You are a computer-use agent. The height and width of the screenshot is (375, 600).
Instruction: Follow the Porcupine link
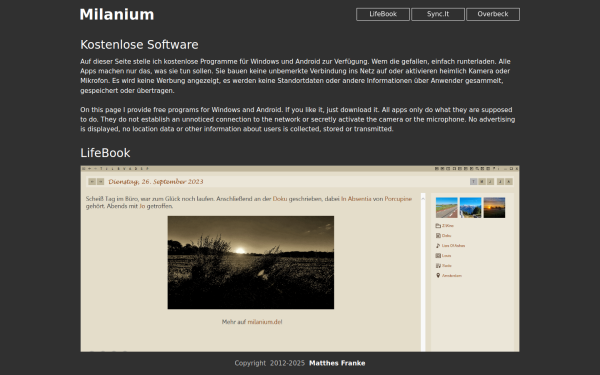(x=398, y=199)
